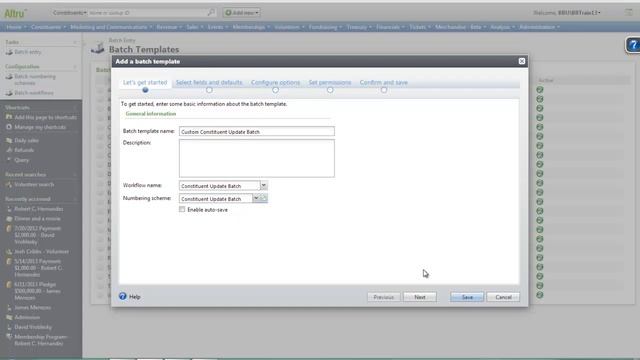
Task: Click Batch workflows icon in sidebar
Action: tap(9, 93)
